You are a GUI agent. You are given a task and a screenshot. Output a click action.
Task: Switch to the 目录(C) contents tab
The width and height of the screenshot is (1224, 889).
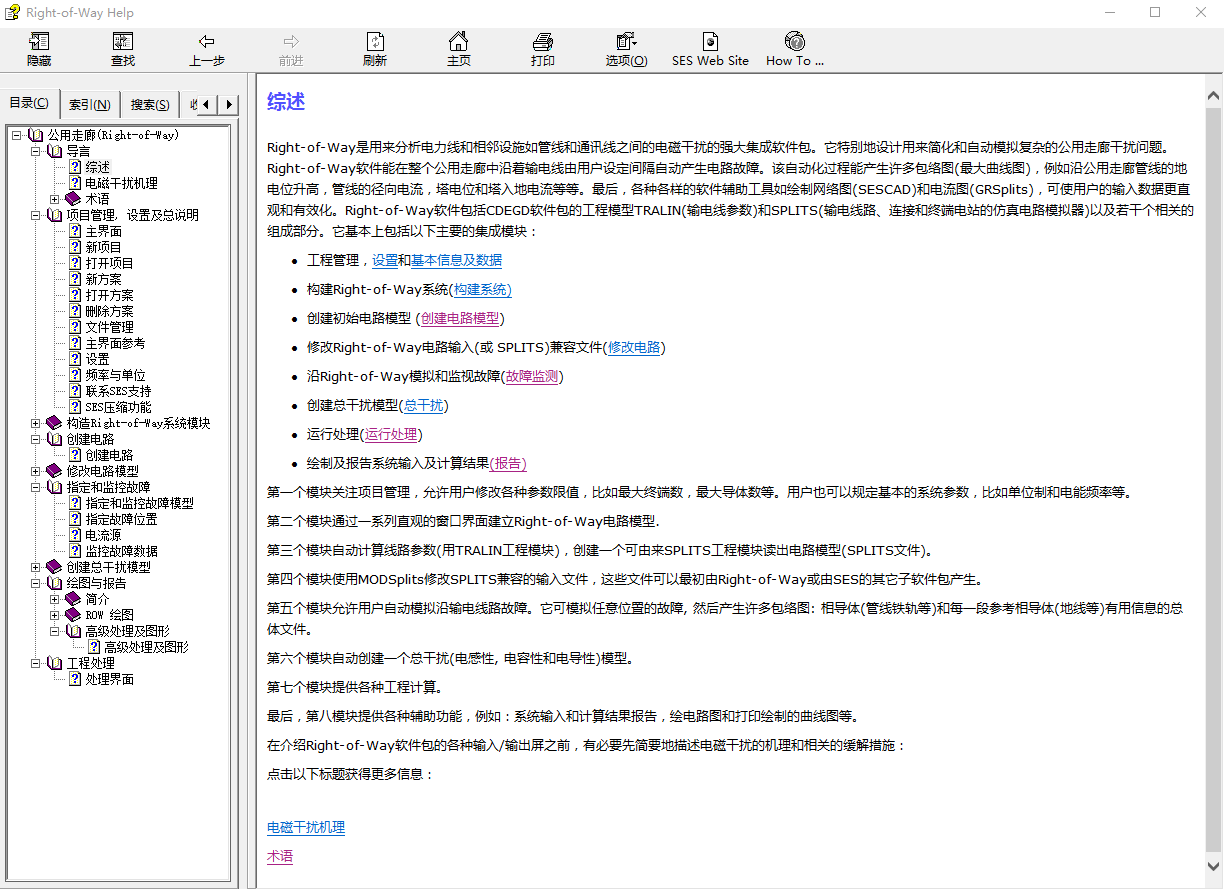[29, 103]
